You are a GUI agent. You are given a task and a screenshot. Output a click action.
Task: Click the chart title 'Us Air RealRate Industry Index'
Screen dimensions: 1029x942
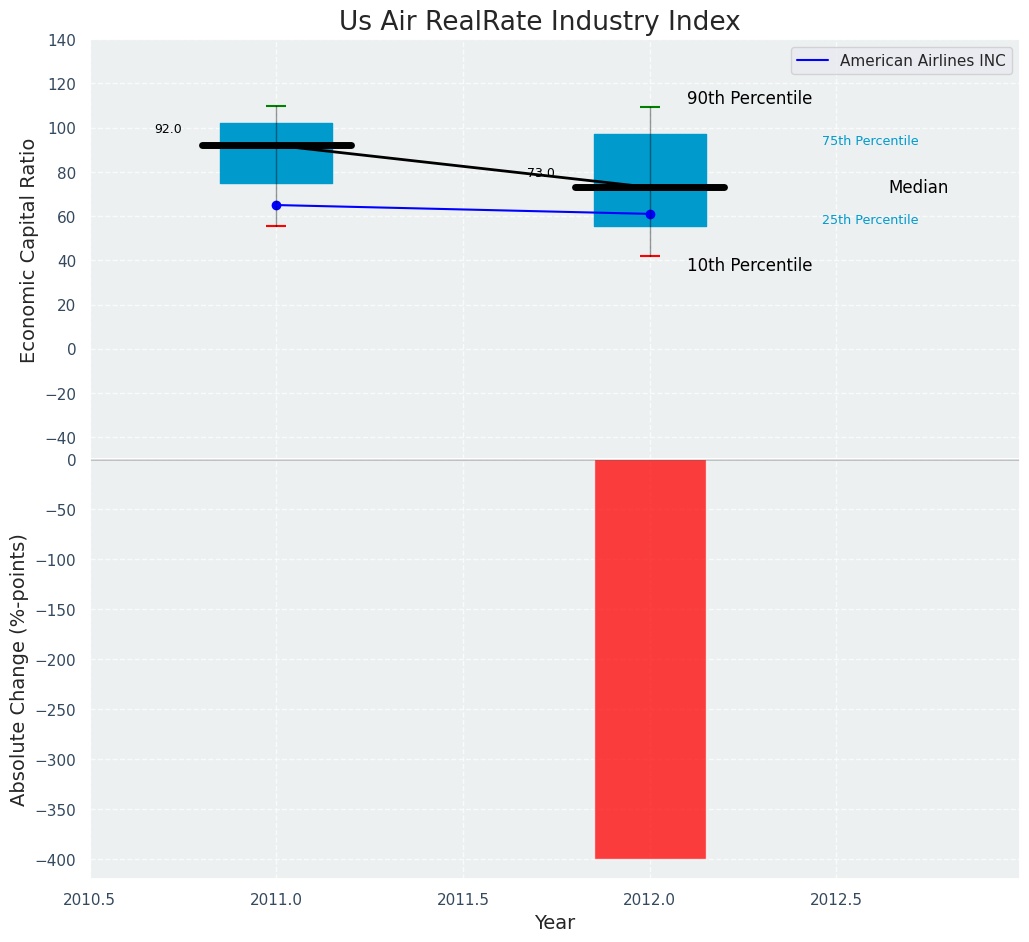click(539, 22)
